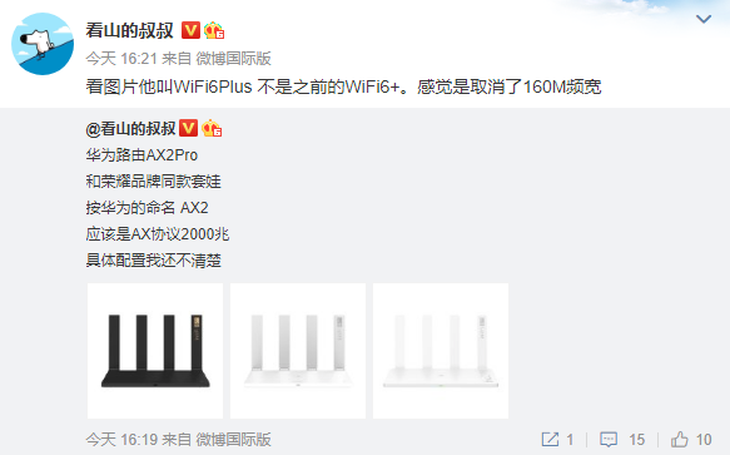Click the V verified badge in quoted post
The width and height of the screenshot is (730, 455).
point(189,128)
